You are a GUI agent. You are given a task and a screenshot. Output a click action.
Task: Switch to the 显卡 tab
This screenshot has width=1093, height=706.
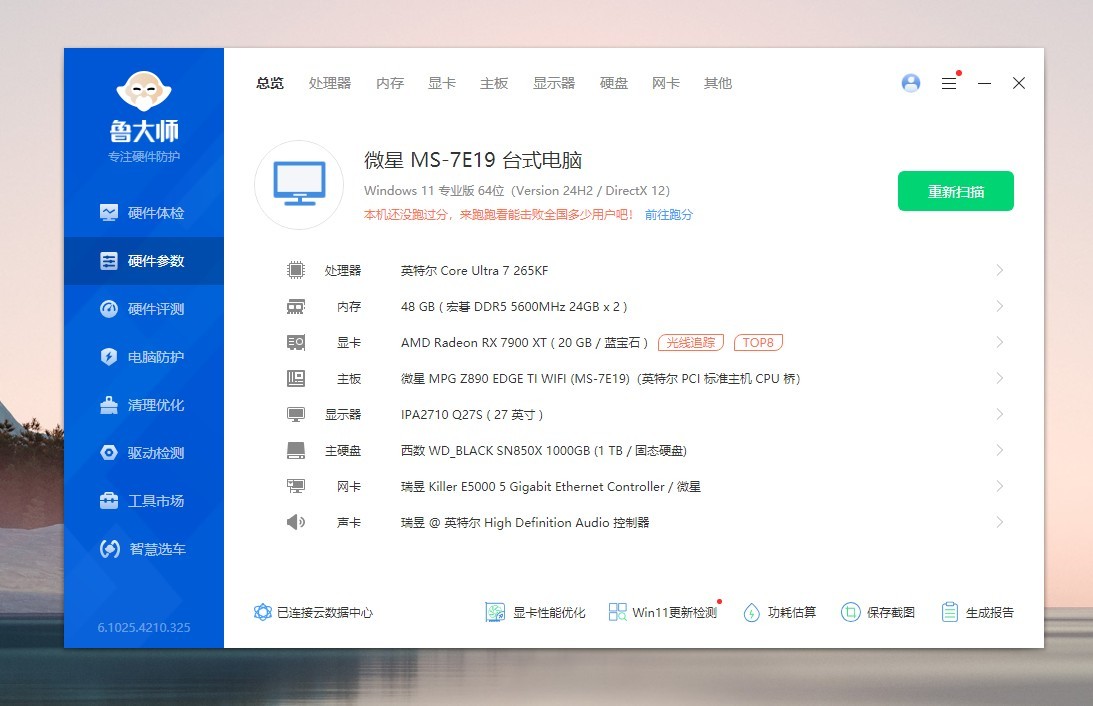click(x=442, y=84)
